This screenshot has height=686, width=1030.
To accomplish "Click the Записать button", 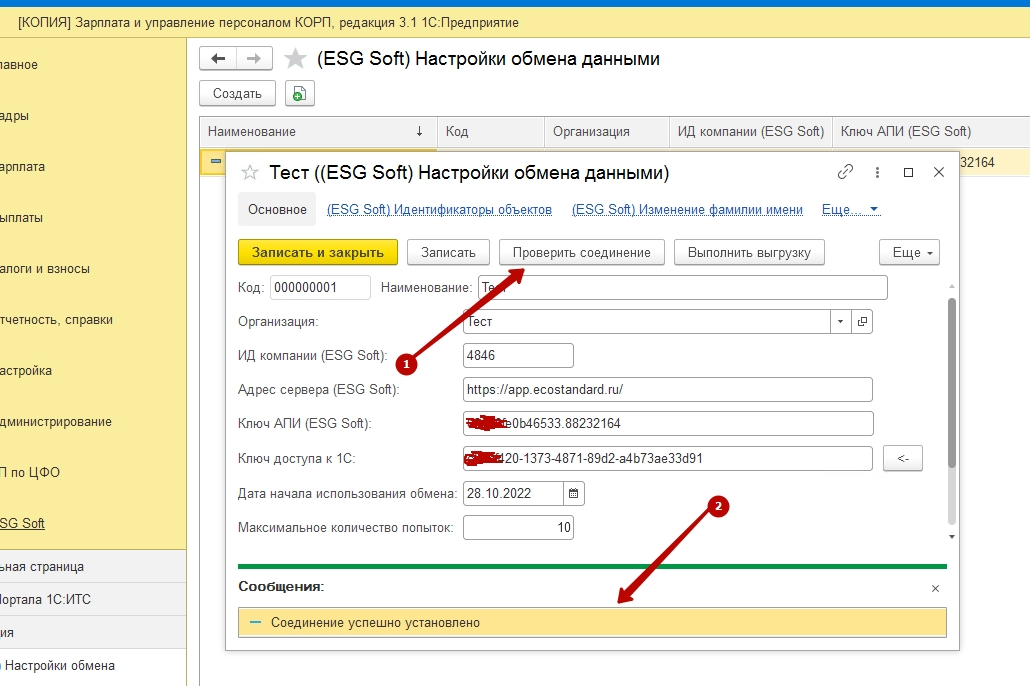I will (x=448, y=252).
